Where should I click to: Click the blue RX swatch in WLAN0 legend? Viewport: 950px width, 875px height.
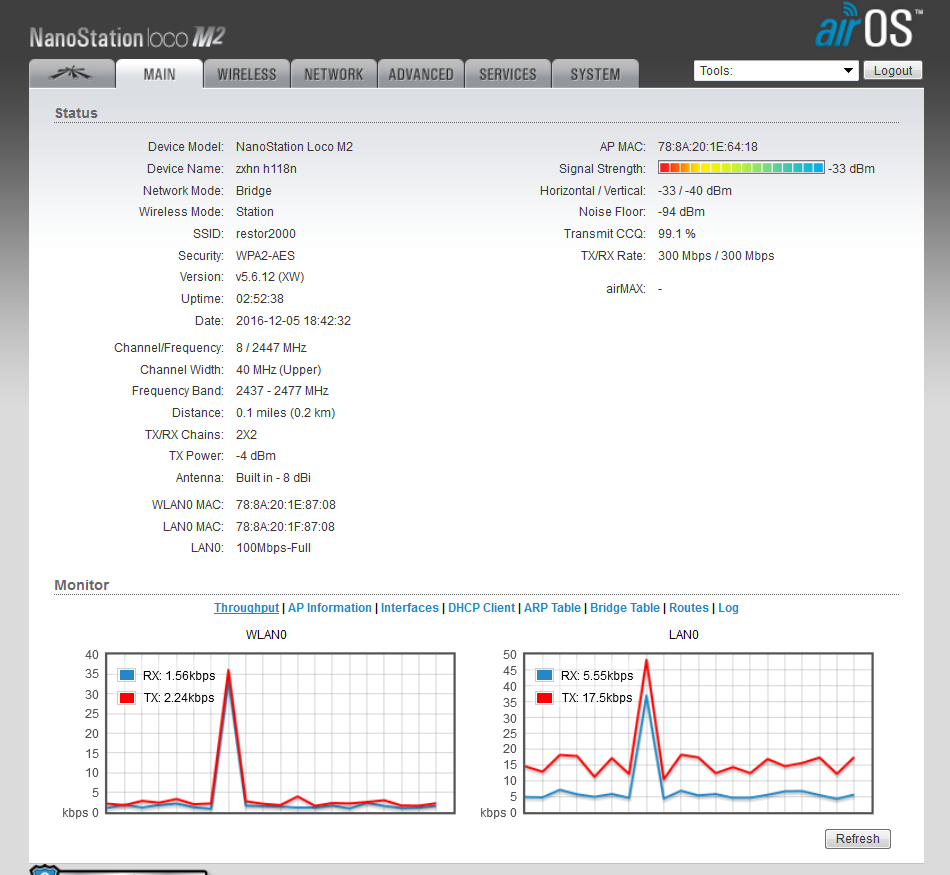tap(127, 675)
